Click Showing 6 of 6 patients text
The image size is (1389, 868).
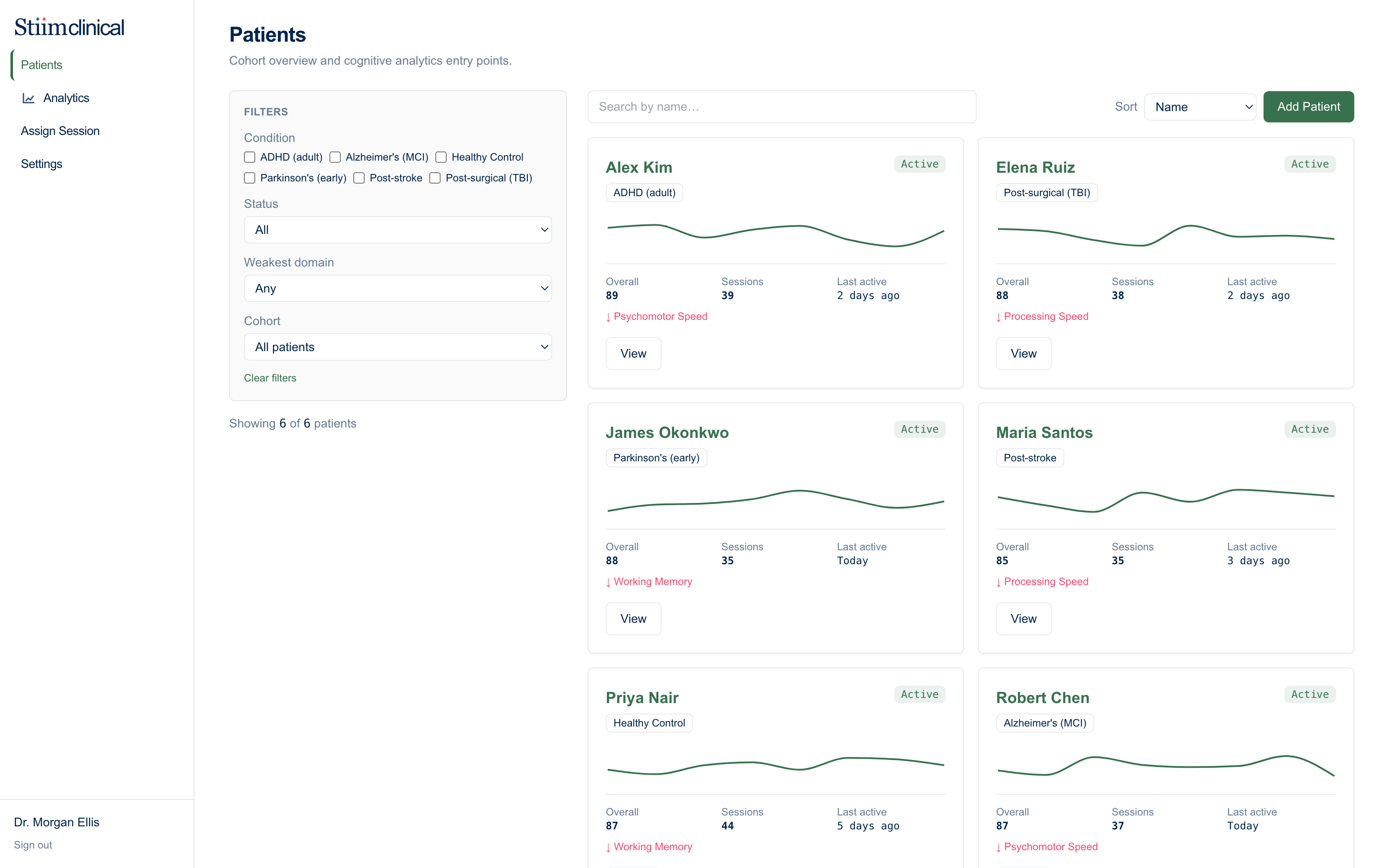point(293,424)
